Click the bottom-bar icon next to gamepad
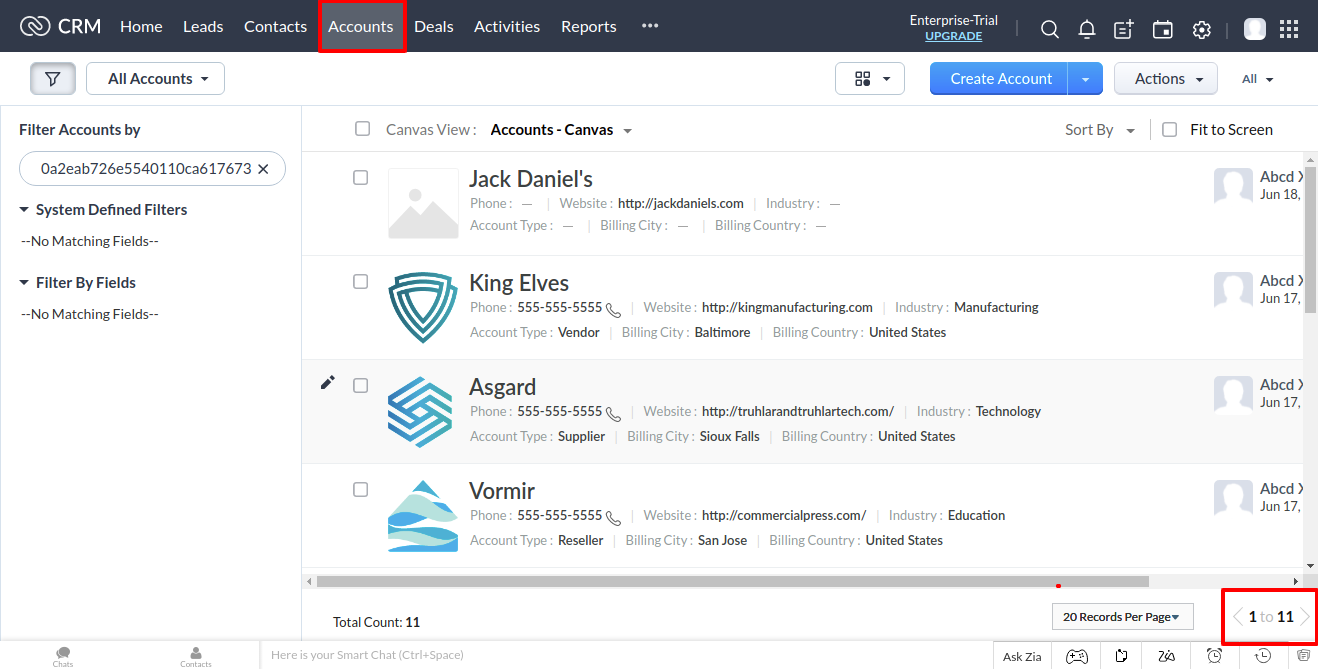This screenshot has width=1318, height=669. (x=1122, y=656)
